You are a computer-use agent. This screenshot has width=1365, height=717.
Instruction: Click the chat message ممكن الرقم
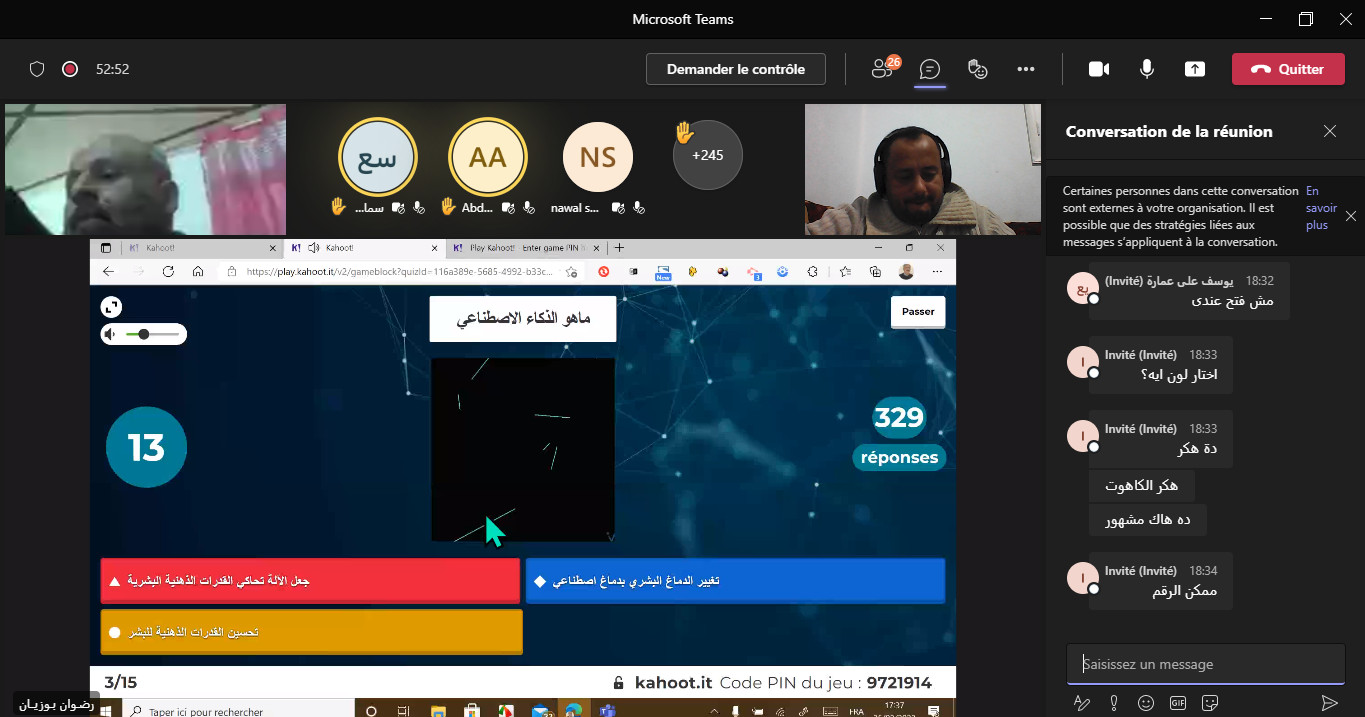(1184, 591)
